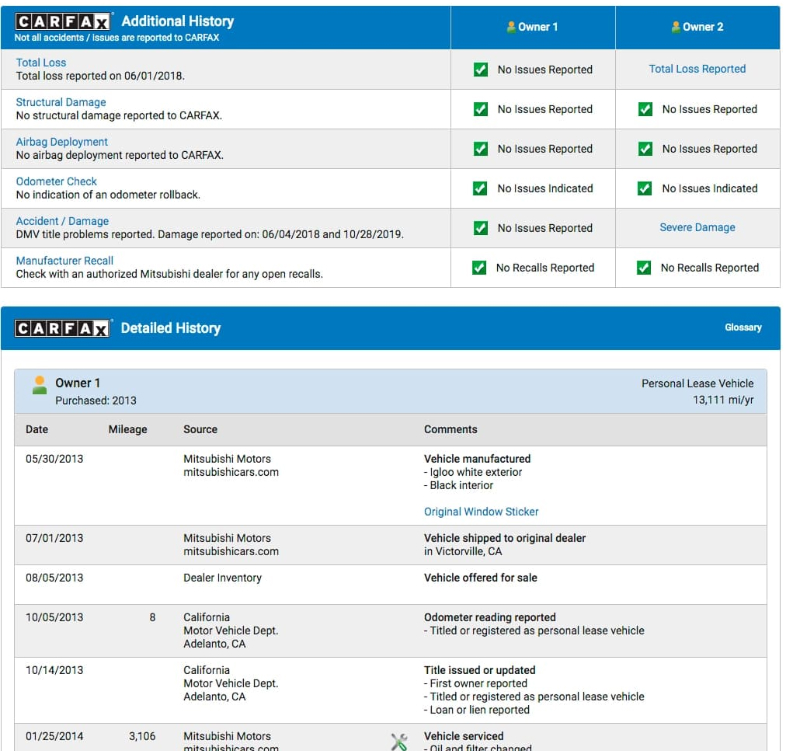
Task: Click green checkmark for Owner 1 Airbag Deployment
Action: coord(480,149)
